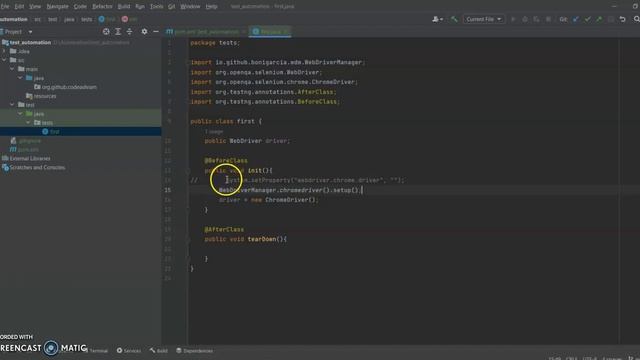Click the Debug bug icon
The image size is (640, 360).
click(x=525, y=19)
